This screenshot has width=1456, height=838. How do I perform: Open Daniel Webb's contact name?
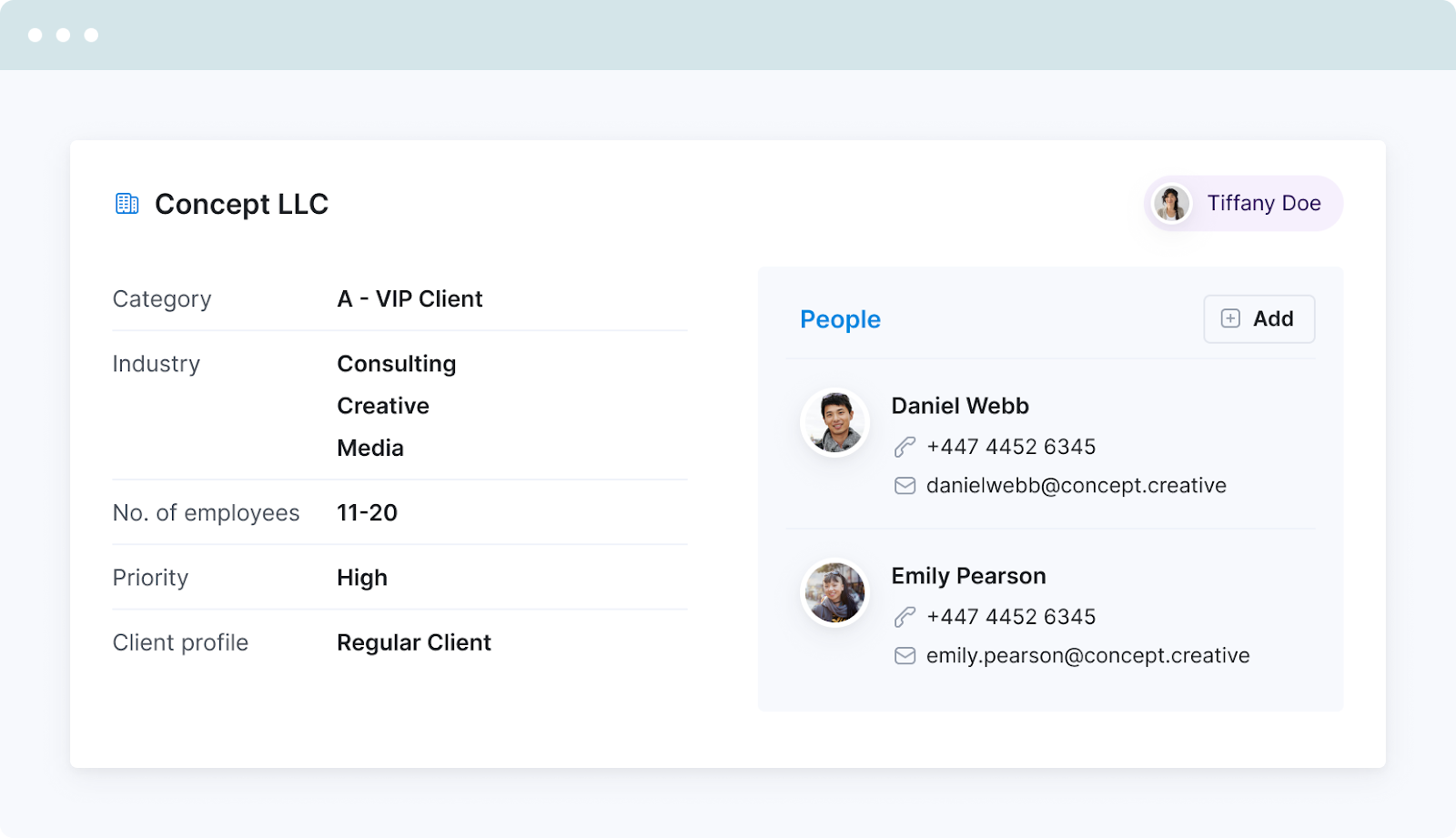click(960, 406)
